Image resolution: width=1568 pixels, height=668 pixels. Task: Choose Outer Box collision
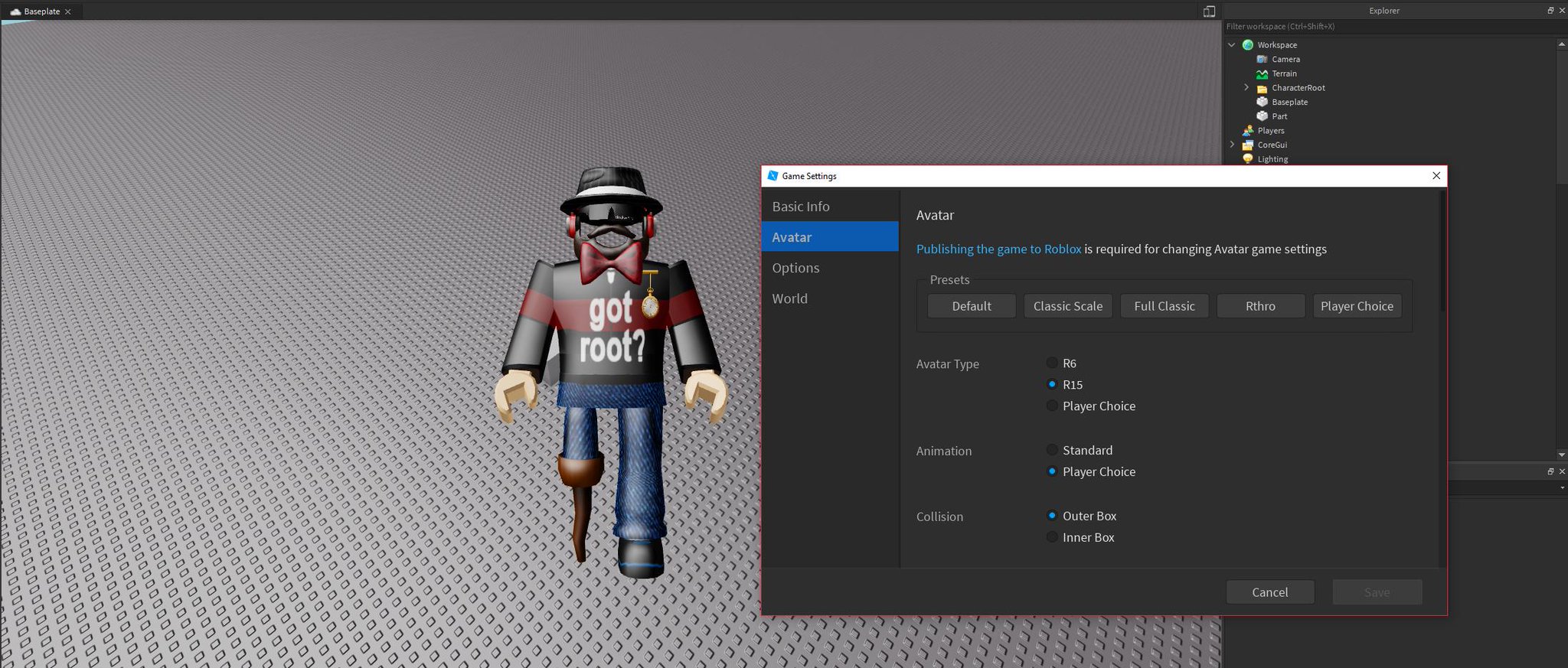pyautogui.click(x=1052, y=516)
